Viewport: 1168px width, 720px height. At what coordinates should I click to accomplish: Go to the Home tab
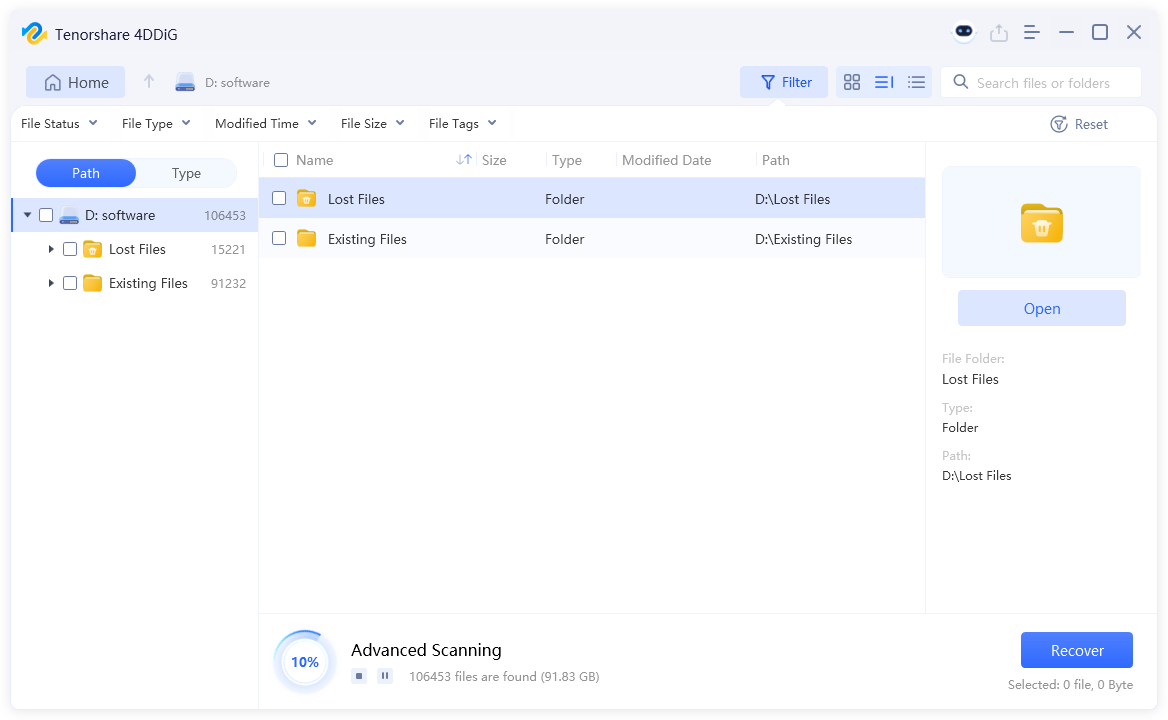[76, 83]
